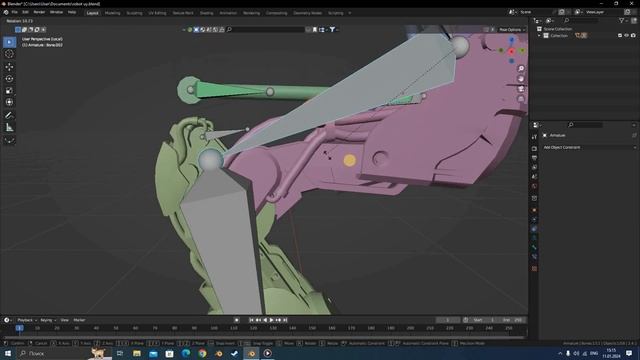The height and width of the screenshot is (360, 640).
Task: Open the Tool properties tab
Action: coord(534,137)
